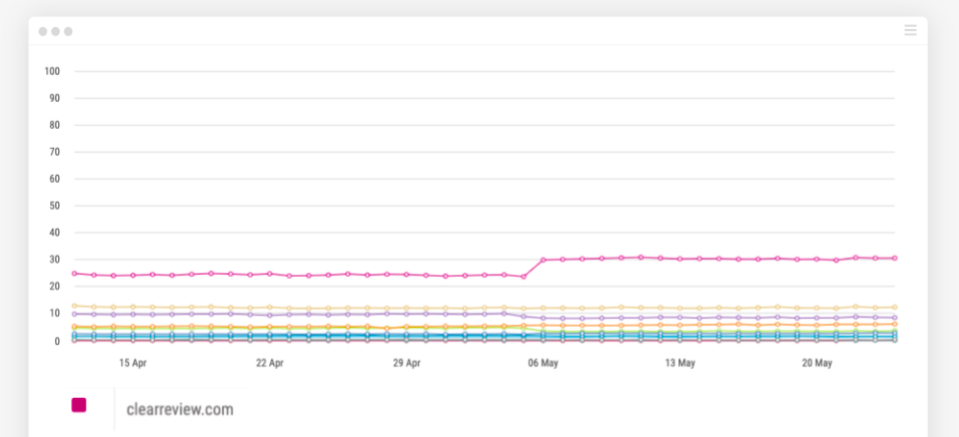
Task: Click the 22 Apr date label
Action: click(x=270, y=363)
